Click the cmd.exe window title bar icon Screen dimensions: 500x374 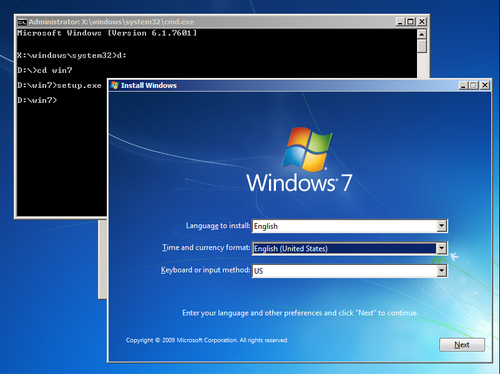pyautogui.click(x=22, y=22)
